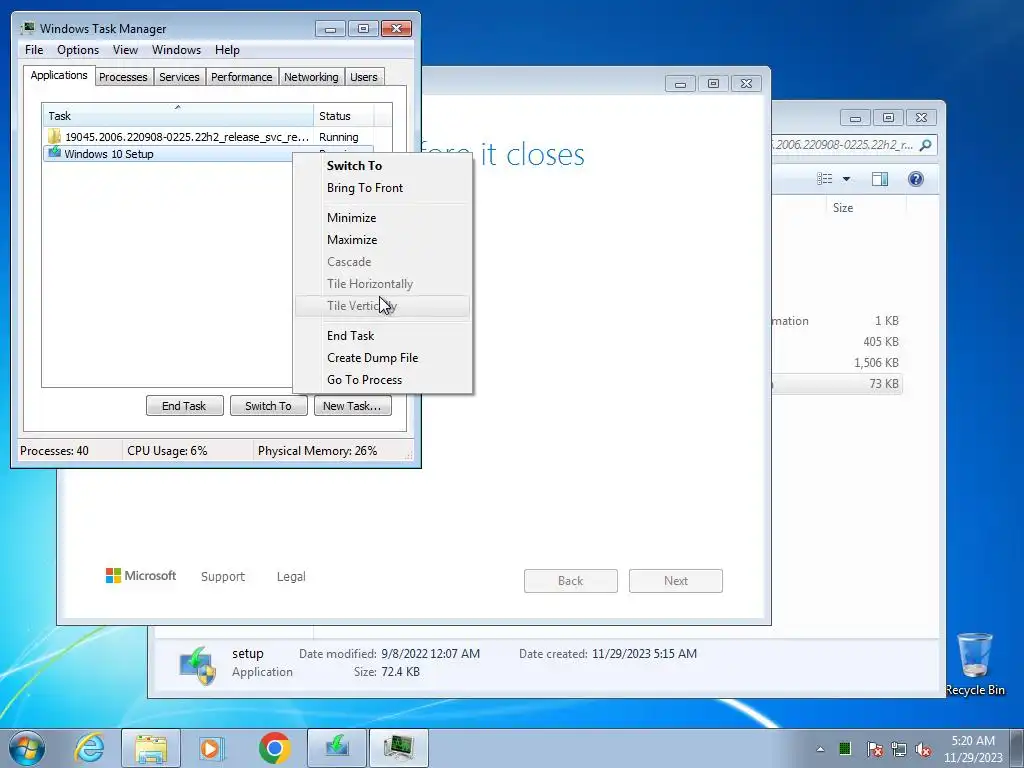
Task: Click Physical Memory: 26% status entry
Action: click(317, 451)
